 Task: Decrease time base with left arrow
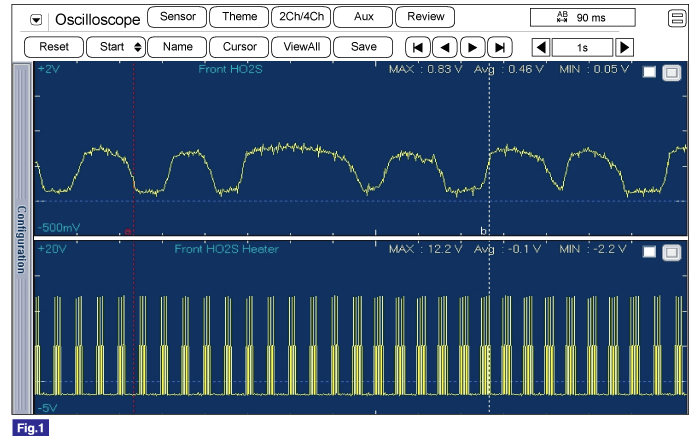540,47
